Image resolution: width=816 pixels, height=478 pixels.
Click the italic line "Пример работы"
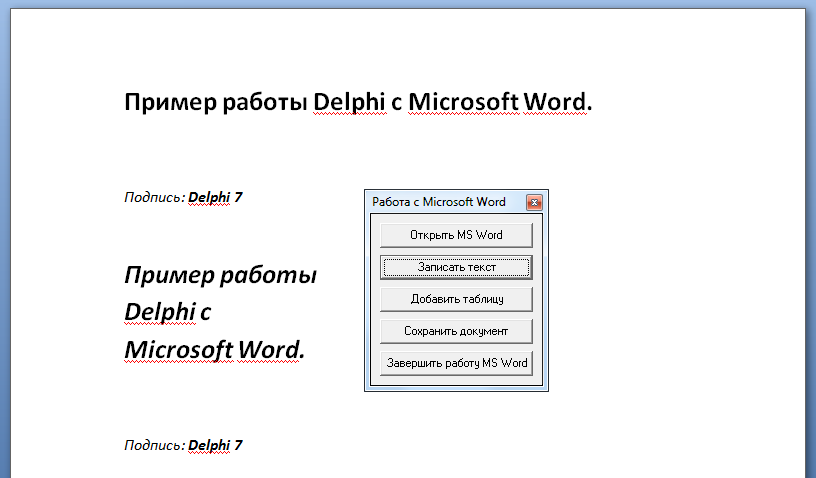coord(221,275)
